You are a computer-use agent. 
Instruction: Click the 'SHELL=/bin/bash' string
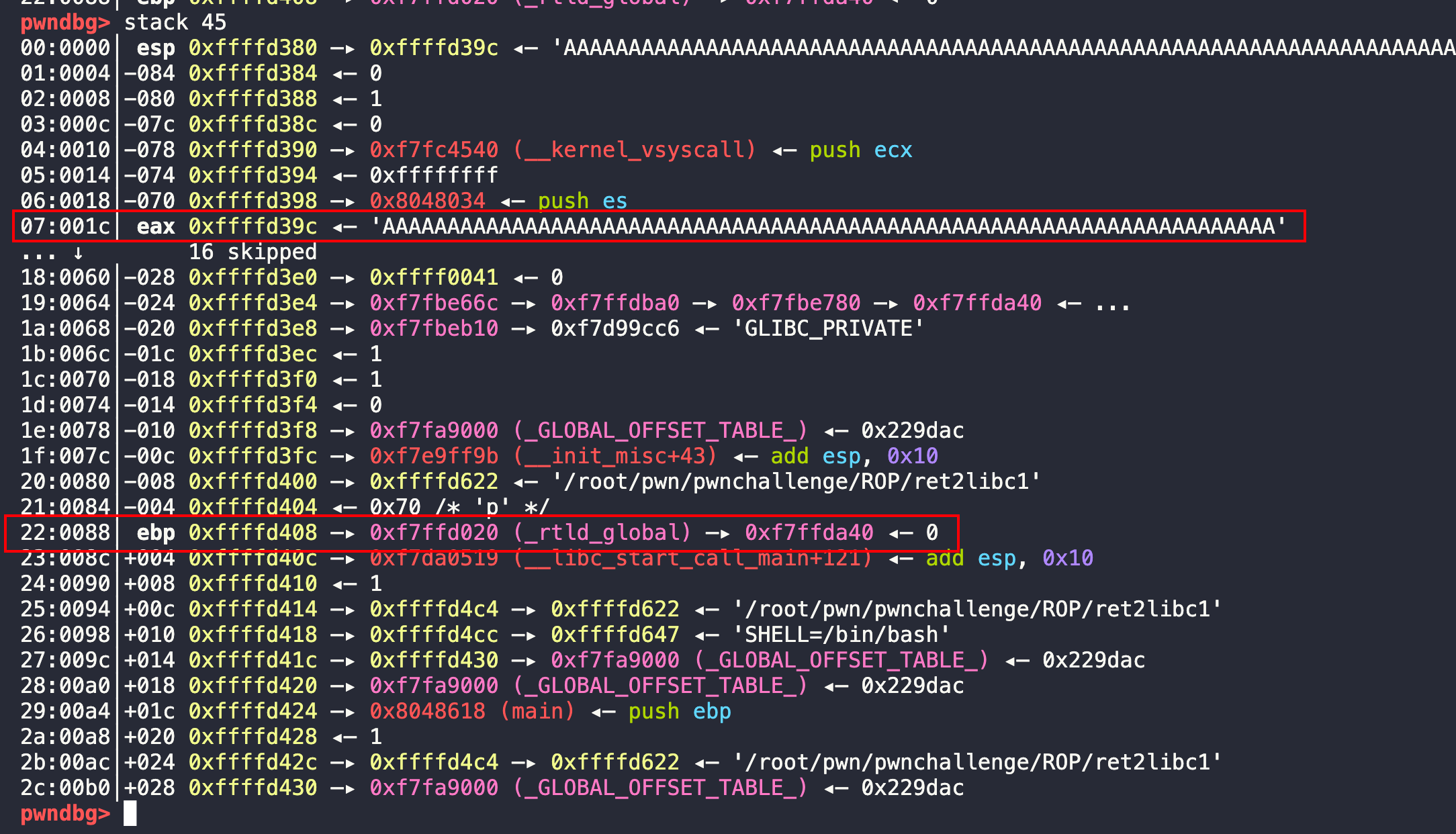[x=841, y=635]
